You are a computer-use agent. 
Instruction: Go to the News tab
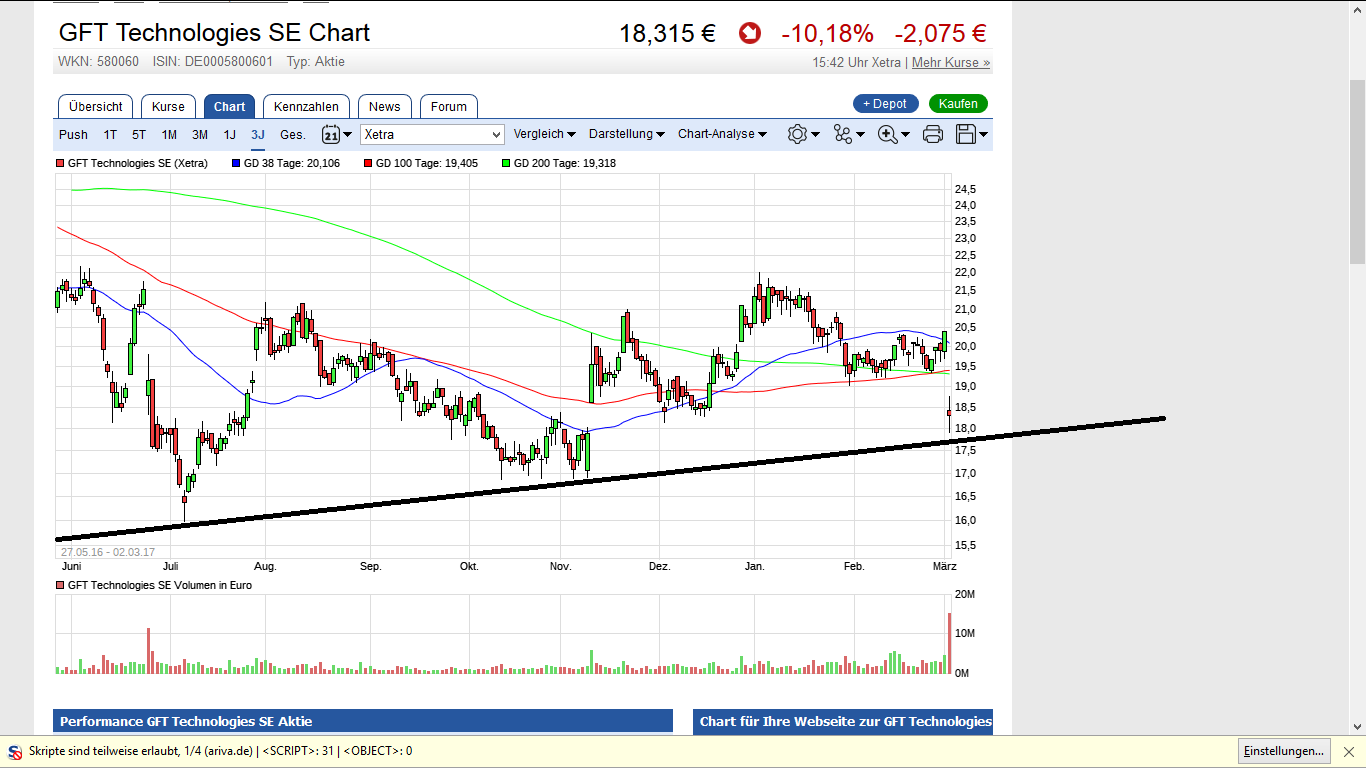tap(384, 107)
